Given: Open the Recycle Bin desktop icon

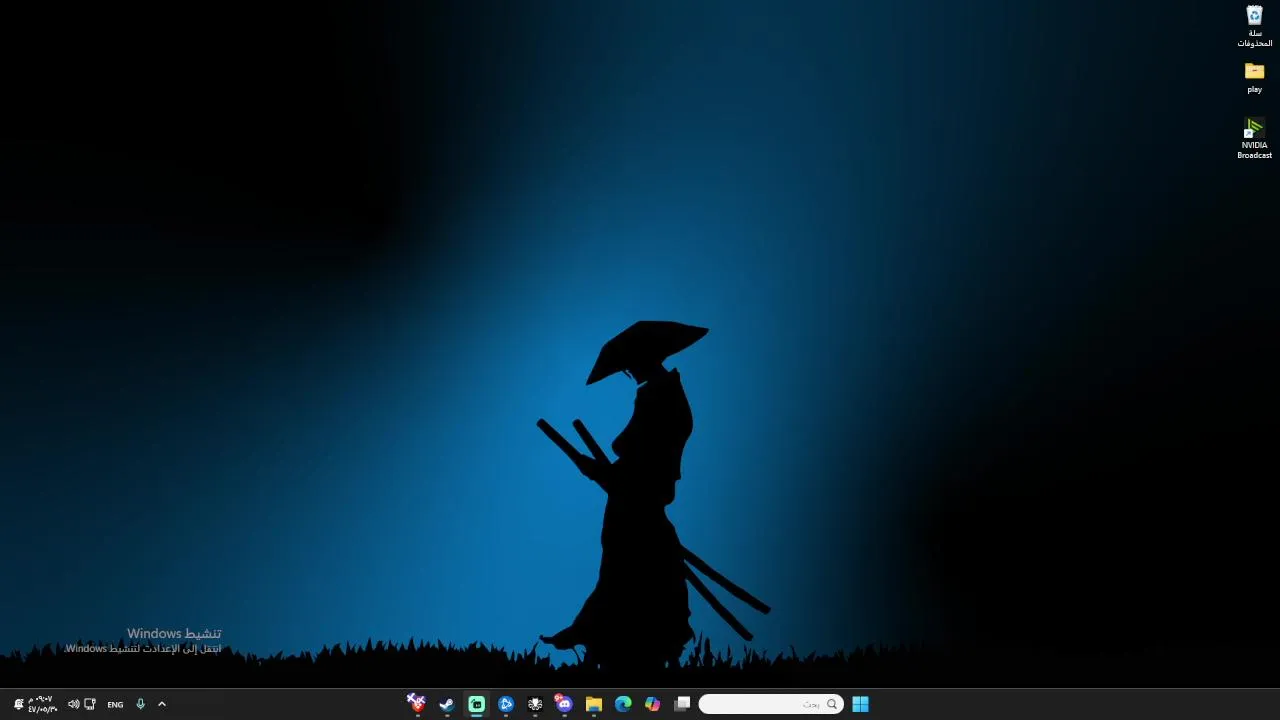Looking at the screenshot, I should pos(1254,26).
